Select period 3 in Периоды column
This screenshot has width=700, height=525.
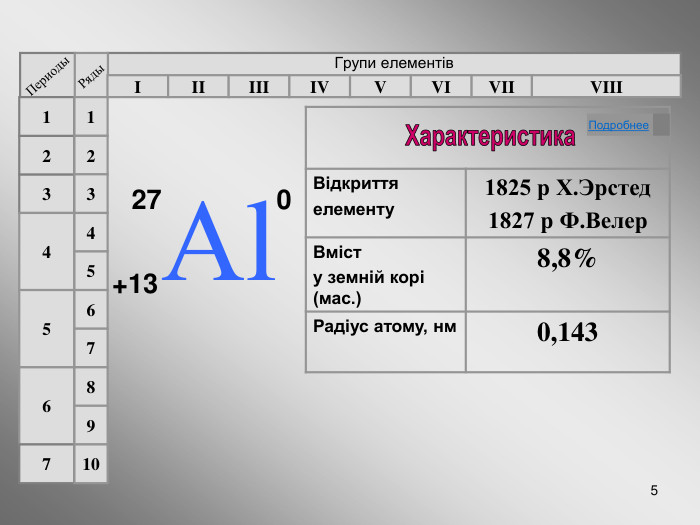46,194
